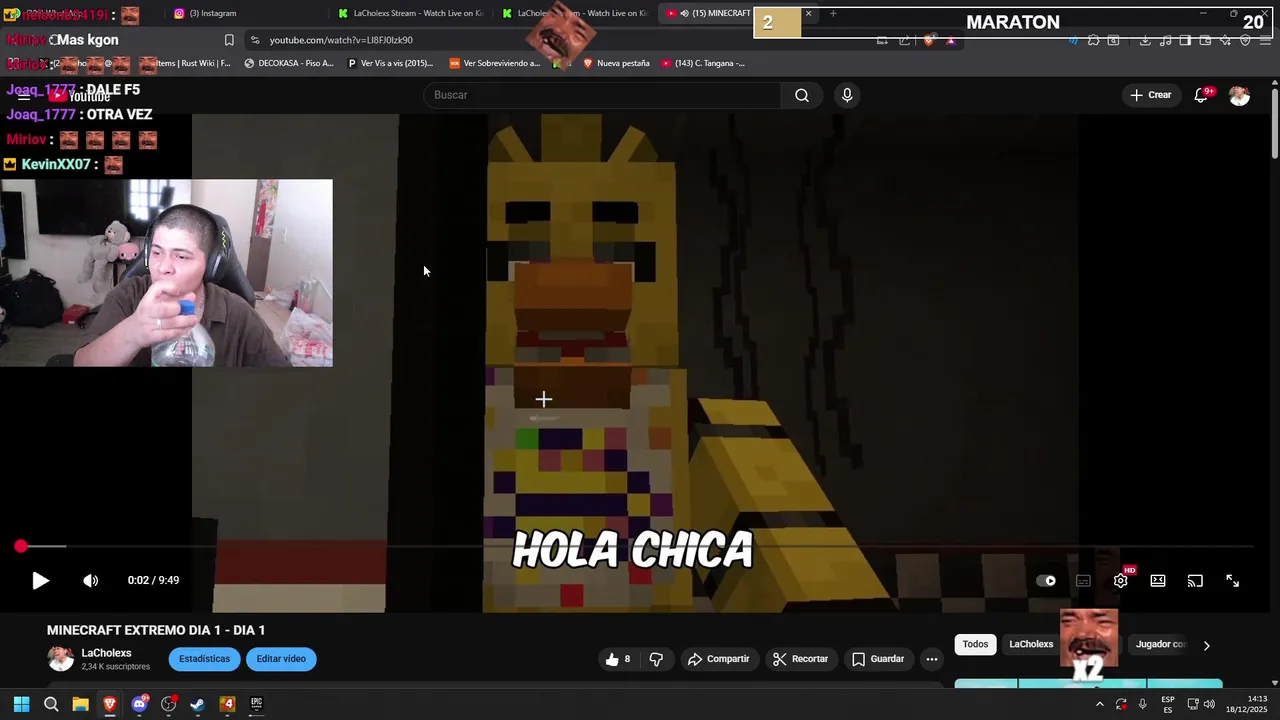Click the LaCholexs channel avatar
The width and height of the screenshot is (1280, 720).
61,659
